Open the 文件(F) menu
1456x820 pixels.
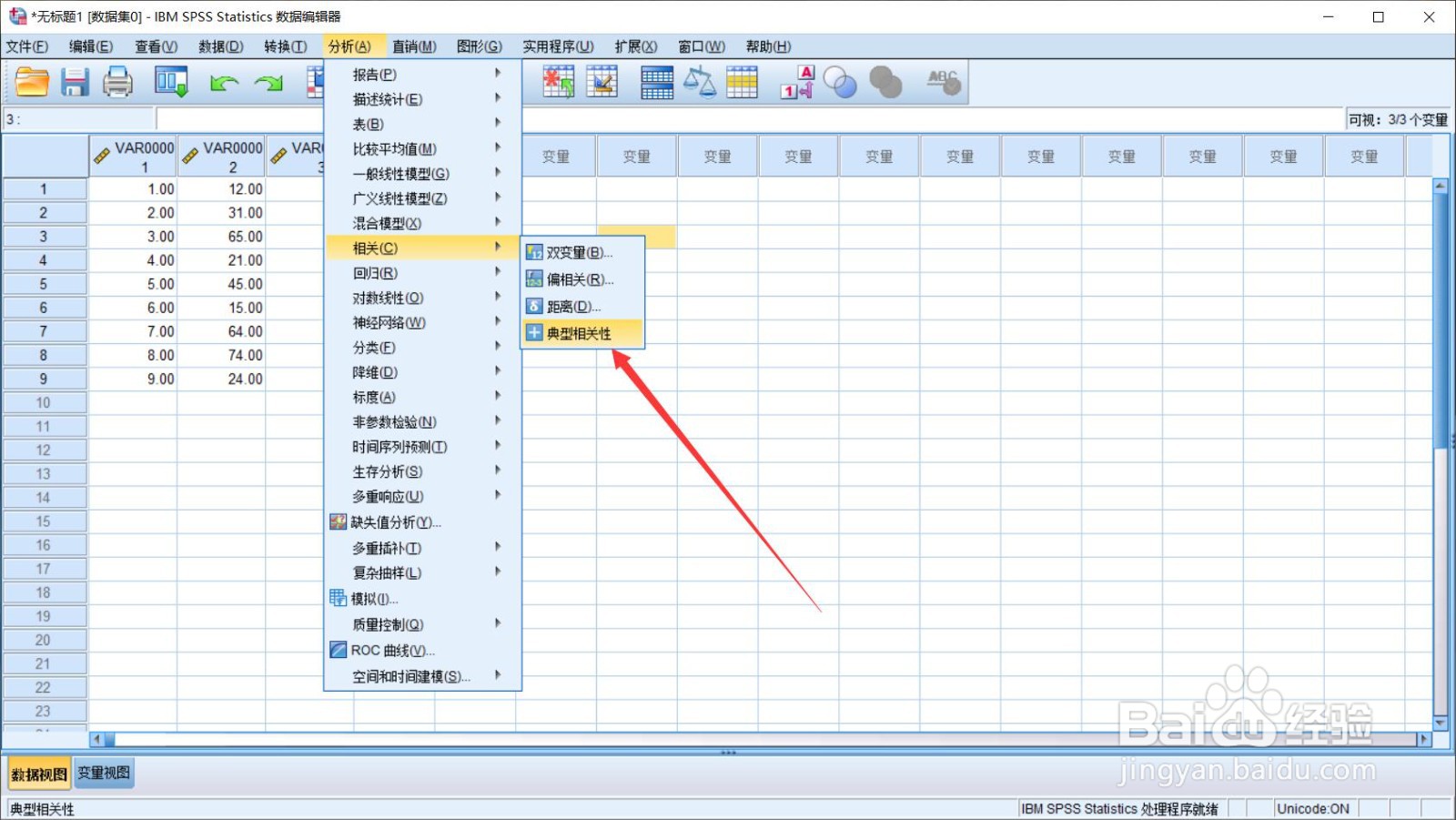pyautogui.click(x=27, y=46)
